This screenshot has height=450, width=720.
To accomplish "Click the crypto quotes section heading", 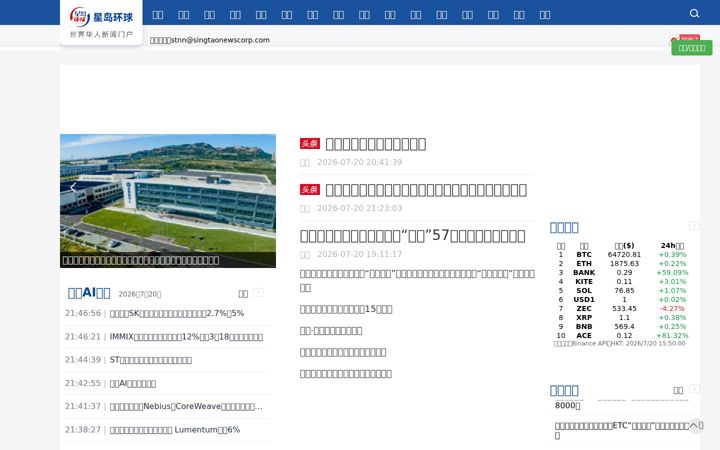I will 564,227.
